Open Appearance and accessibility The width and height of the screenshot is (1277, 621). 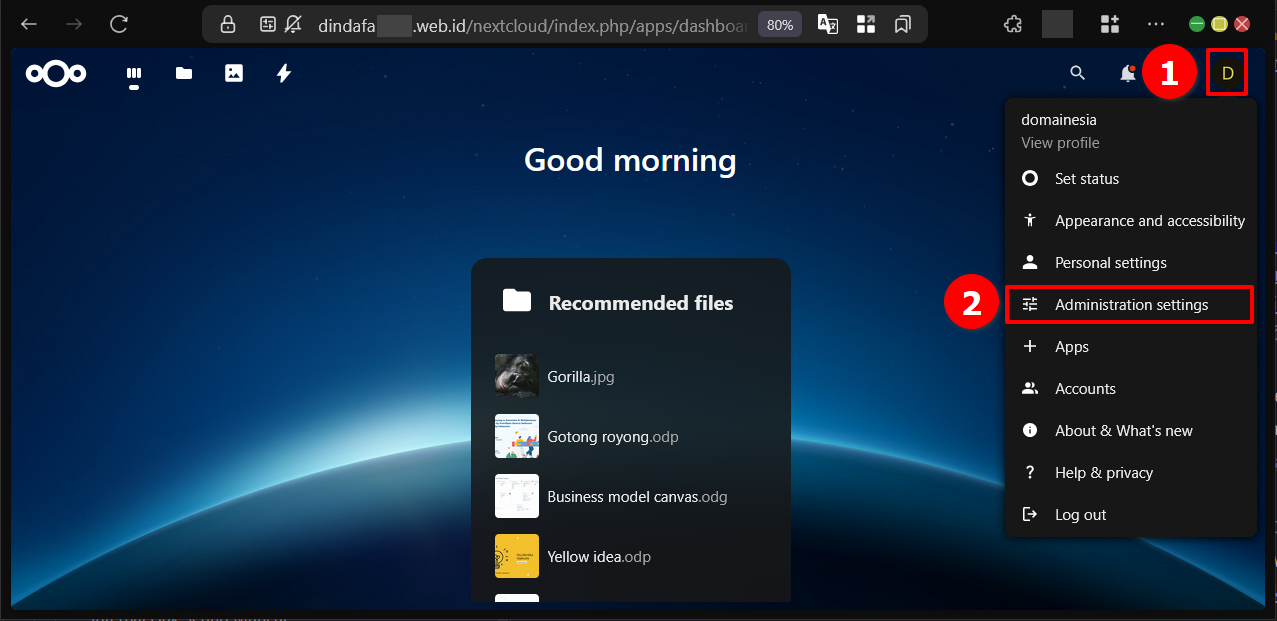[x=1149, y=221]
